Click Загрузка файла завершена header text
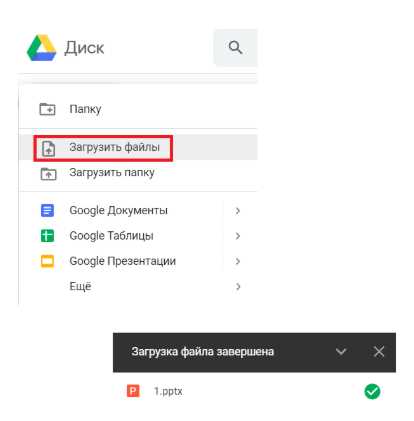The width and height of the screenshot is (414, 421). [x=202, y=352]
